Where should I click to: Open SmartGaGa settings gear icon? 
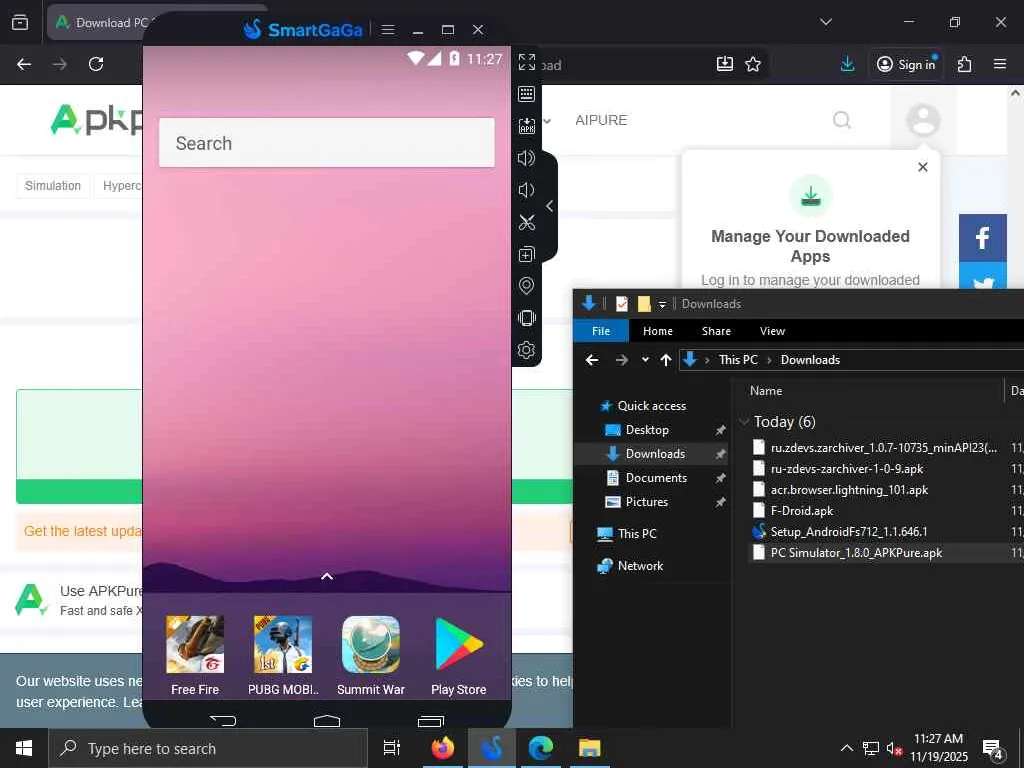(x=526, y=350)
